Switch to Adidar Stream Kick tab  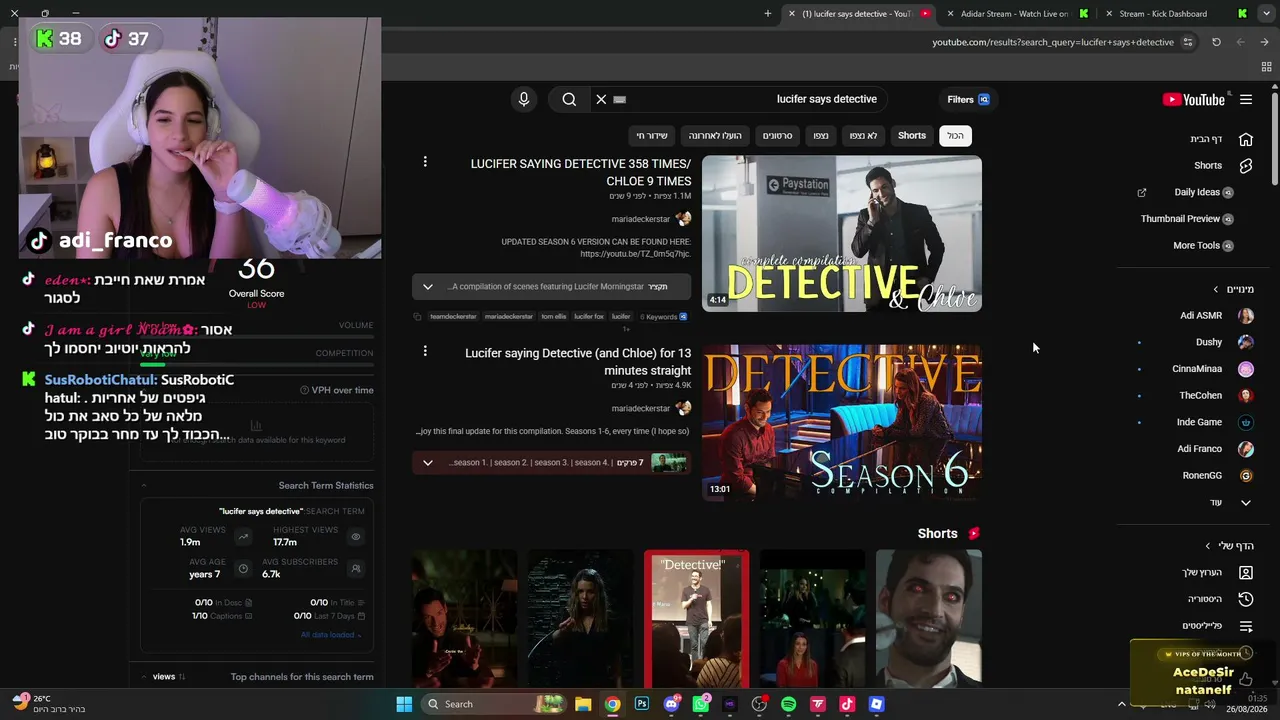coord(1014,14)
